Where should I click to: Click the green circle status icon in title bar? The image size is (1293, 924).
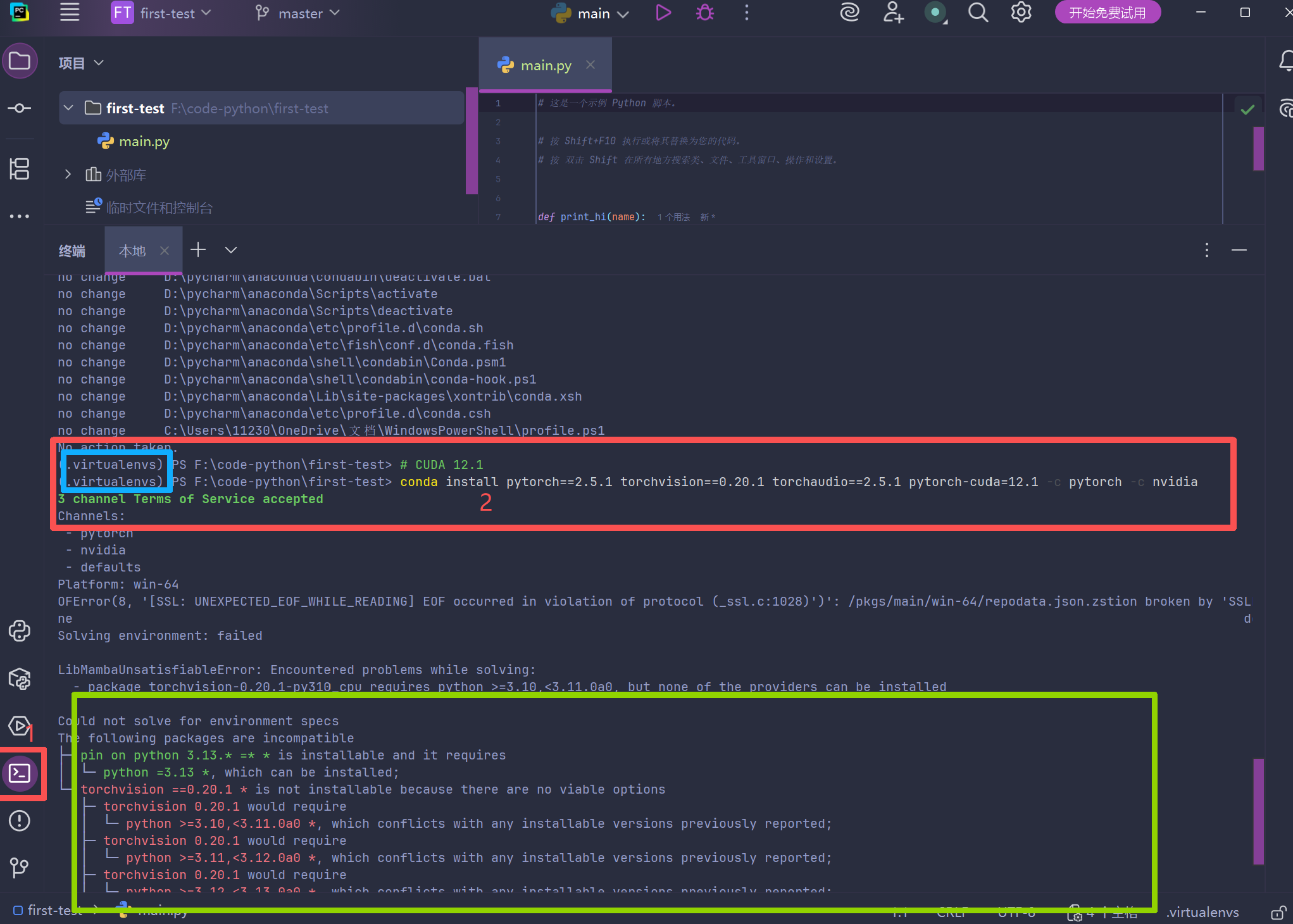point(935,13)
